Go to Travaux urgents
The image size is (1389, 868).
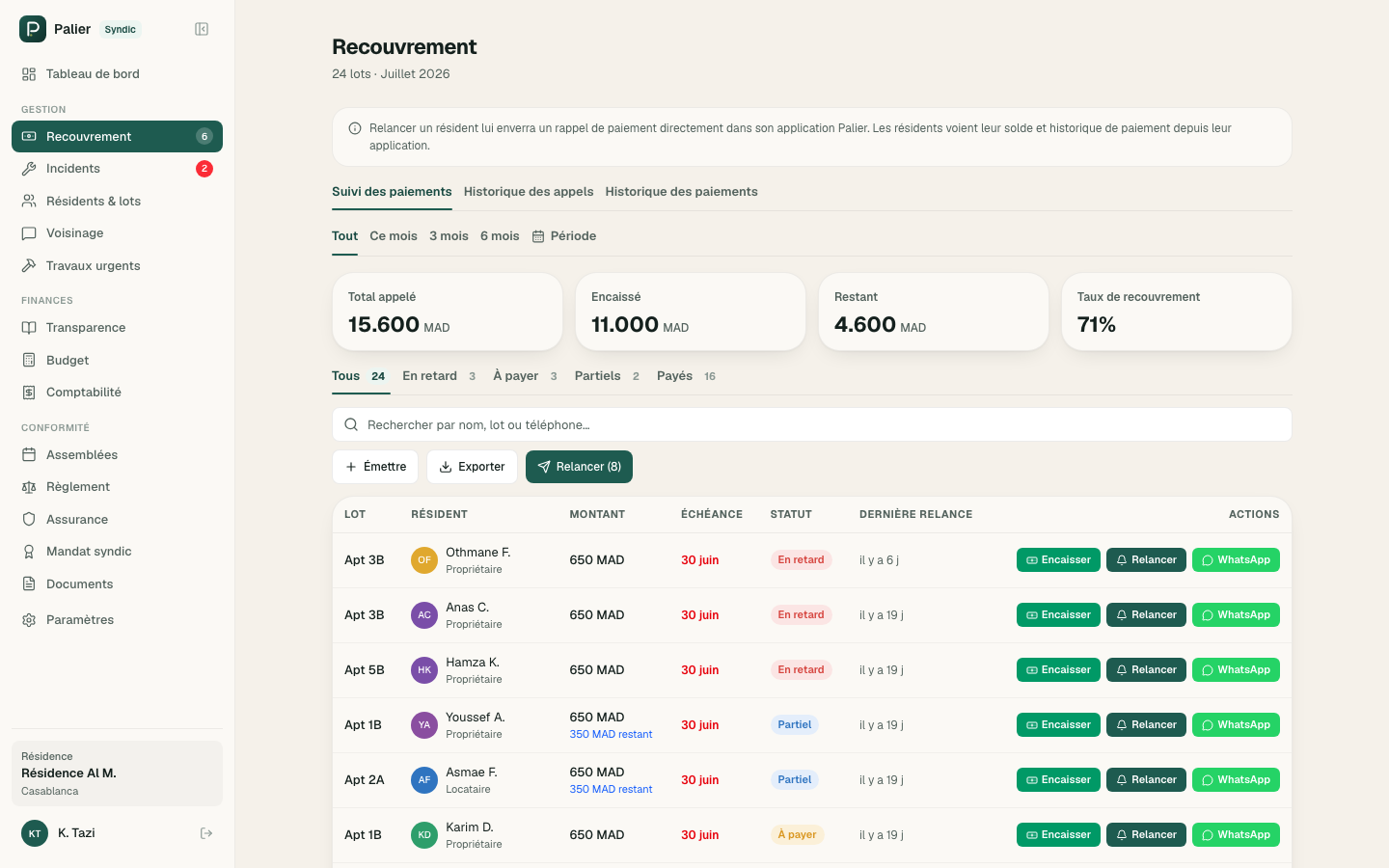pos(117,266)
